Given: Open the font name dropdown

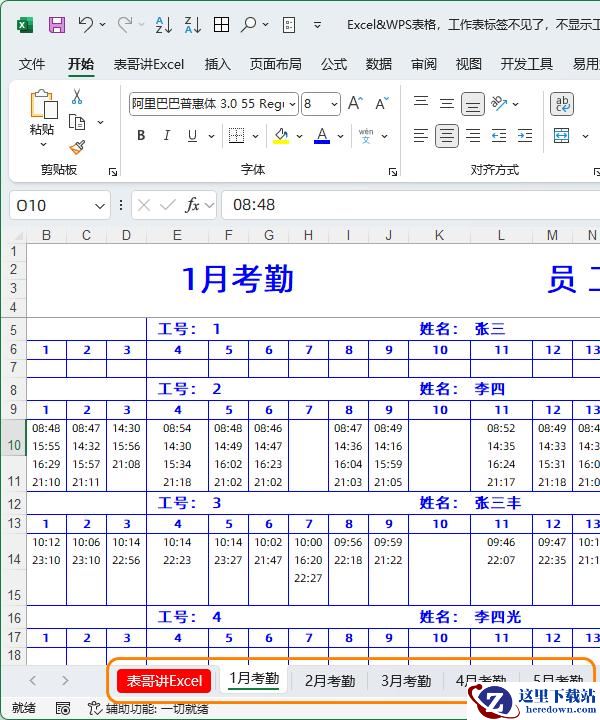Looking at the screenshot, I should click(x=292, y=104).
